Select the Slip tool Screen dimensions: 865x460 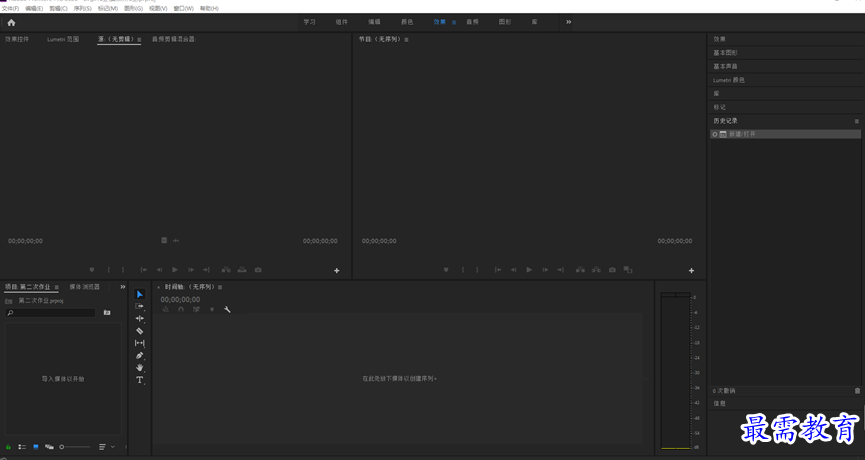coord(140,343)
